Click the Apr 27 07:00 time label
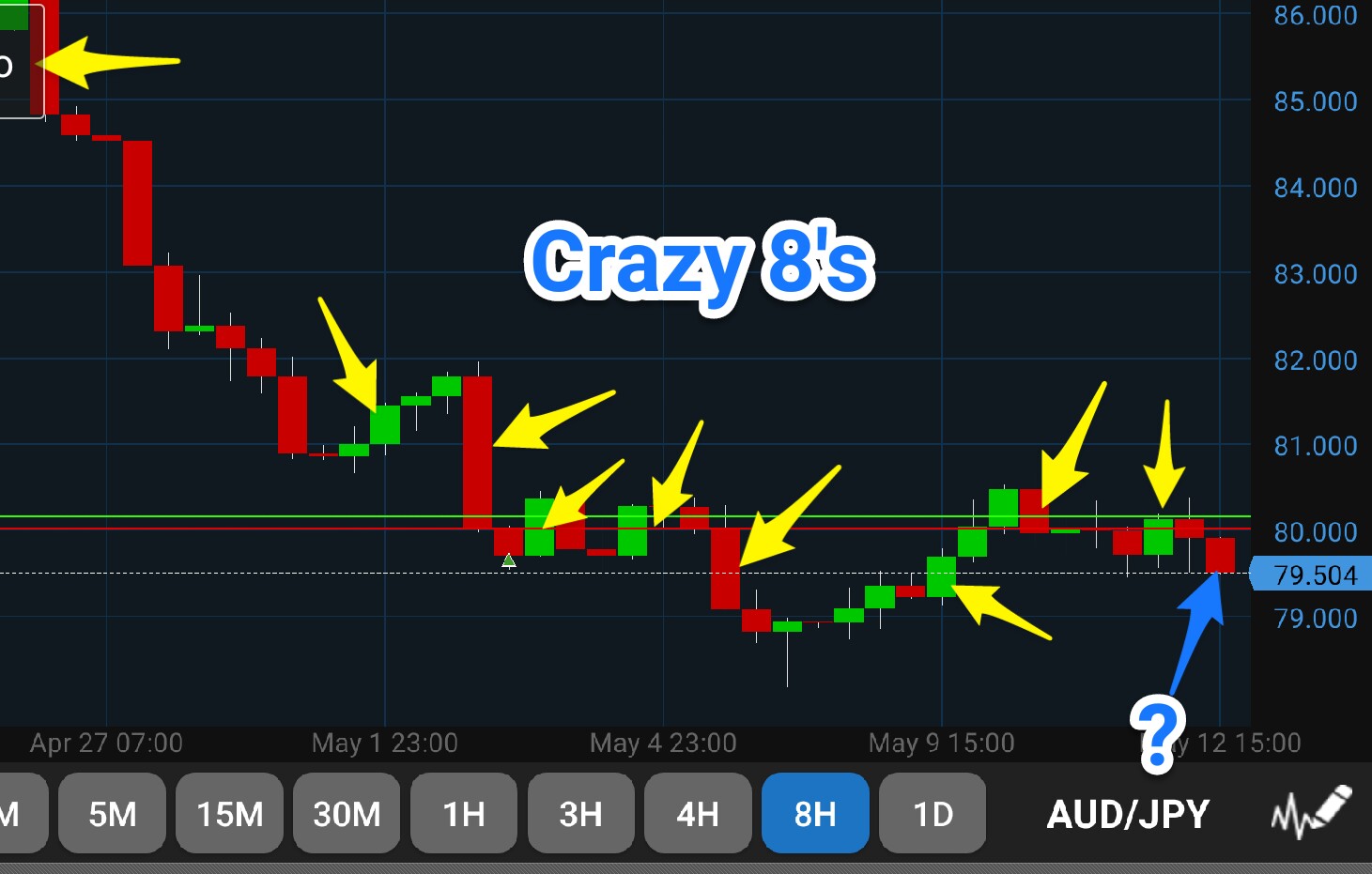 [x=106, y=744]
